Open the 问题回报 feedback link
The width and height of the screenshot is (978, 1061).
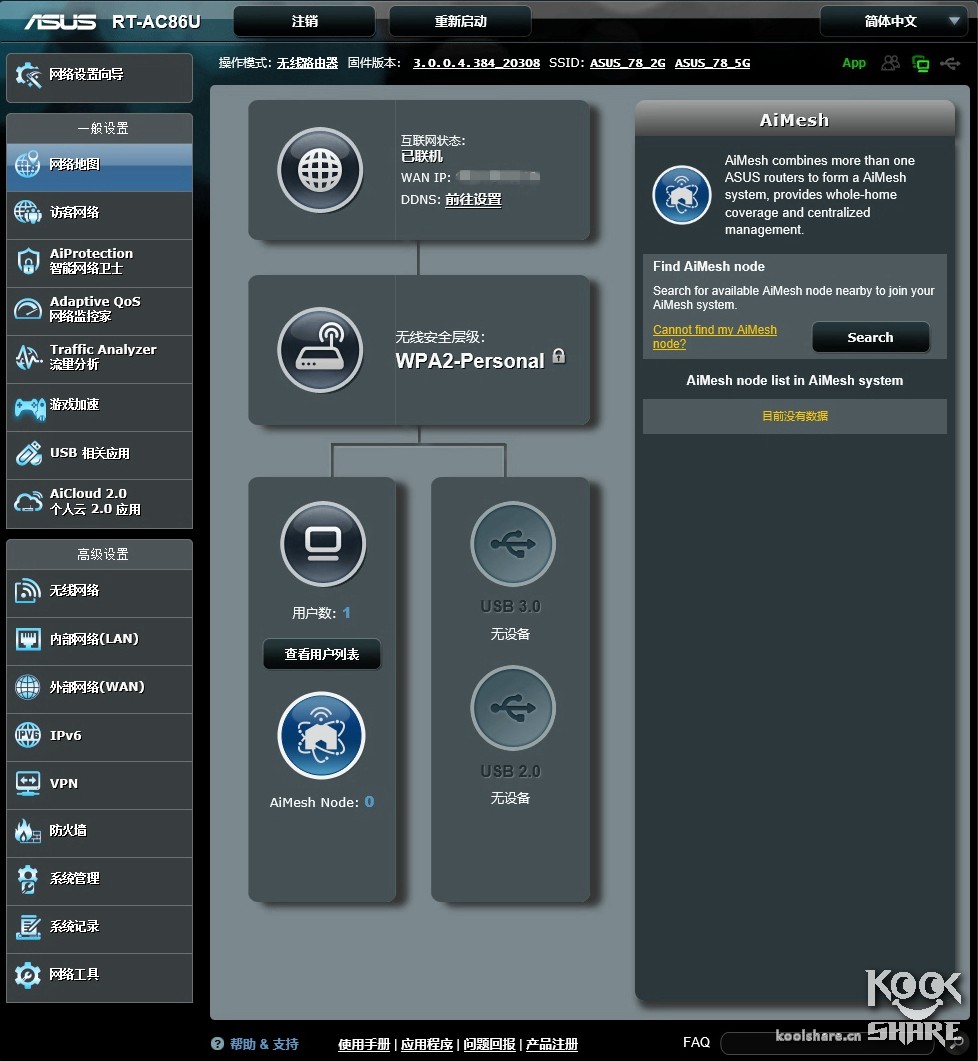click(489, 1044)
